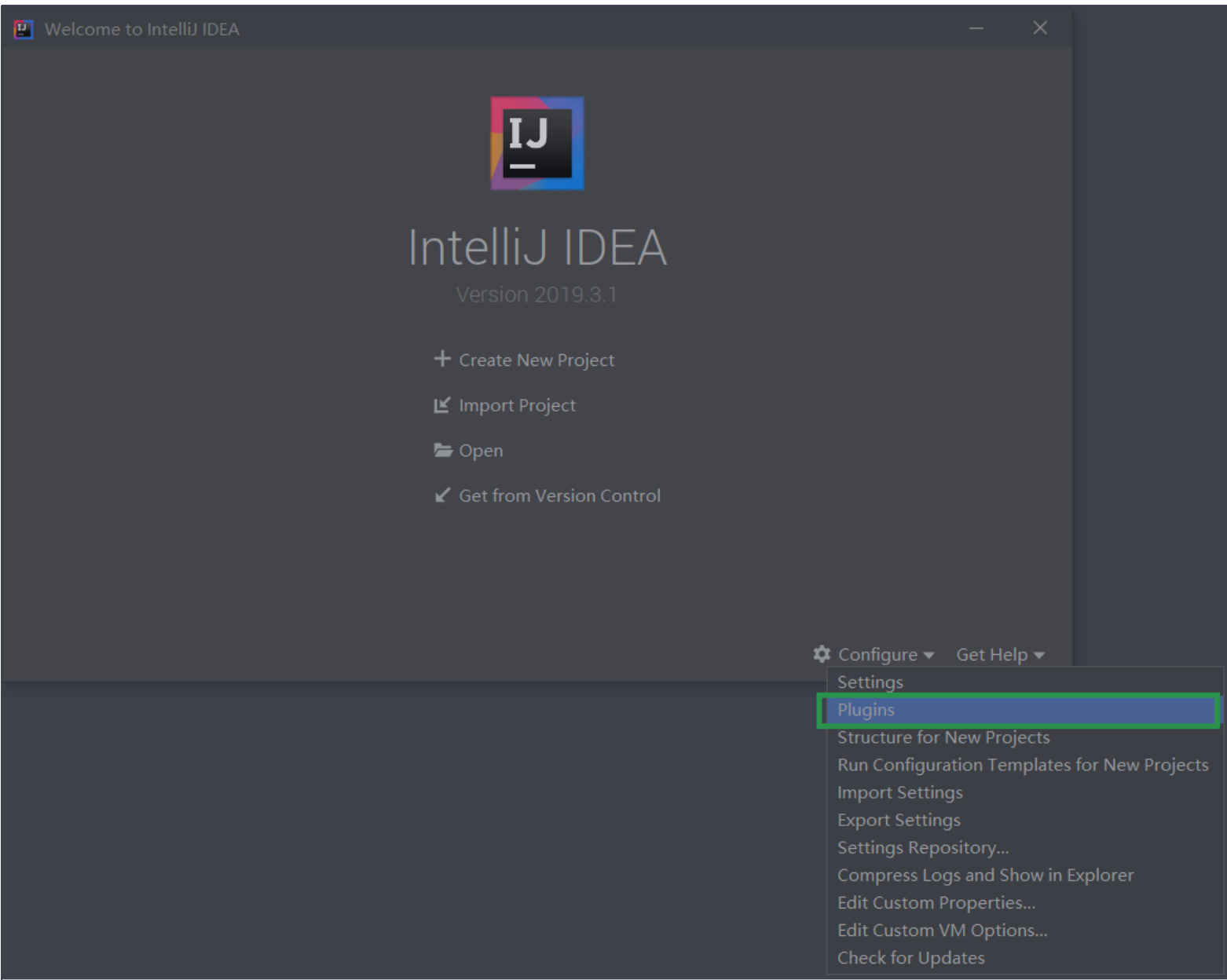The height and width of the screenshot is (980, 1227).
Task: Open Run Configuration Templates for New Projects
Action: [x=1024, y=765]
